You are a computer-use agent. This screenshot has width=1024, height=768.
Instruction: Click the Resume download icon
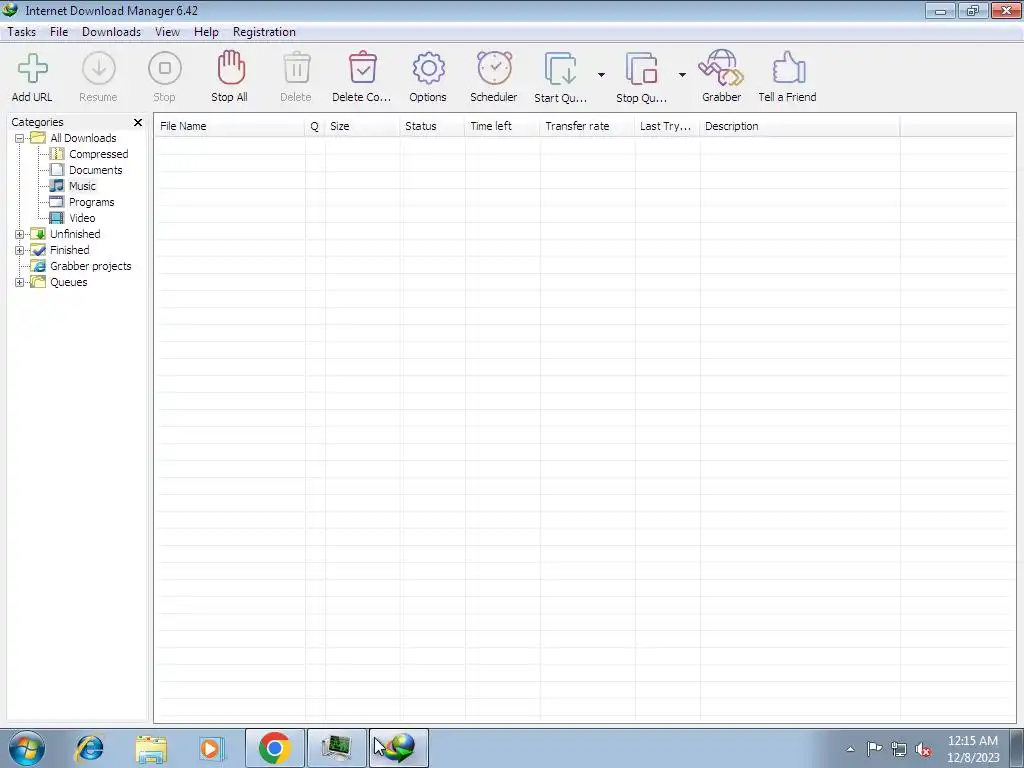tap(99, 69)
